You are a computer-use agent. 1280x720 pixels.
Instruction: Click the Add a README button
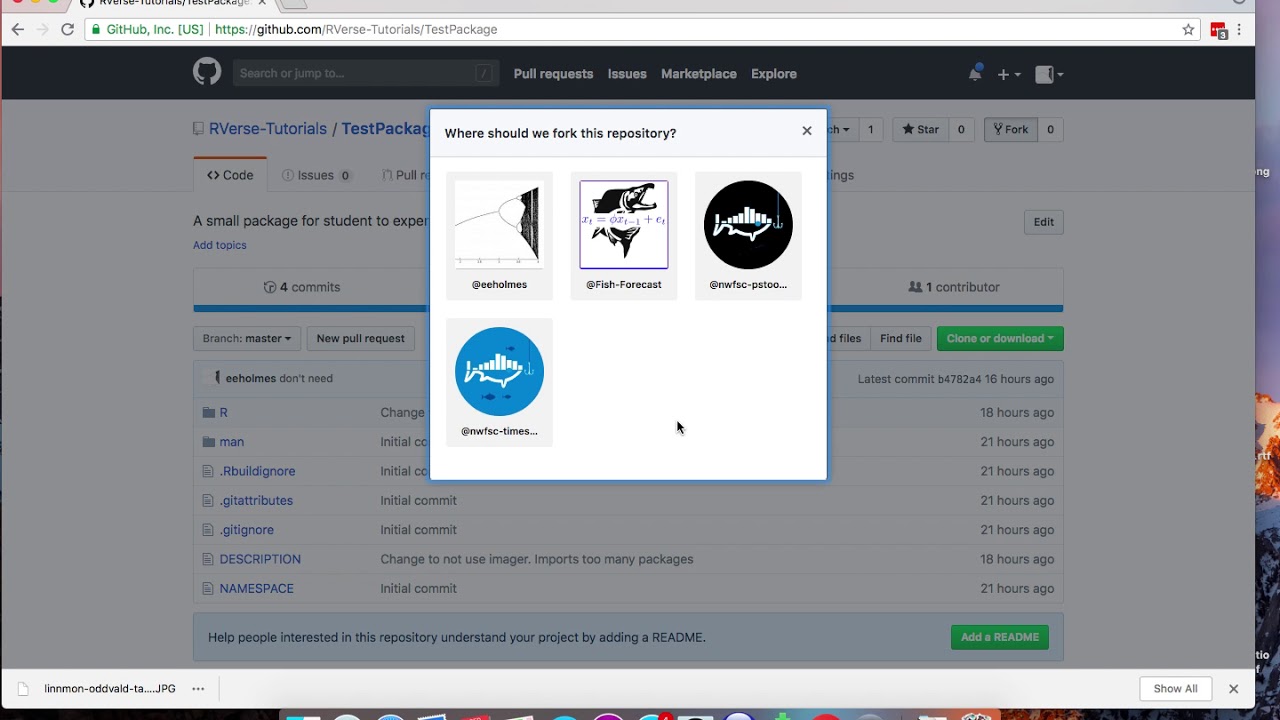click(1000, 637)
